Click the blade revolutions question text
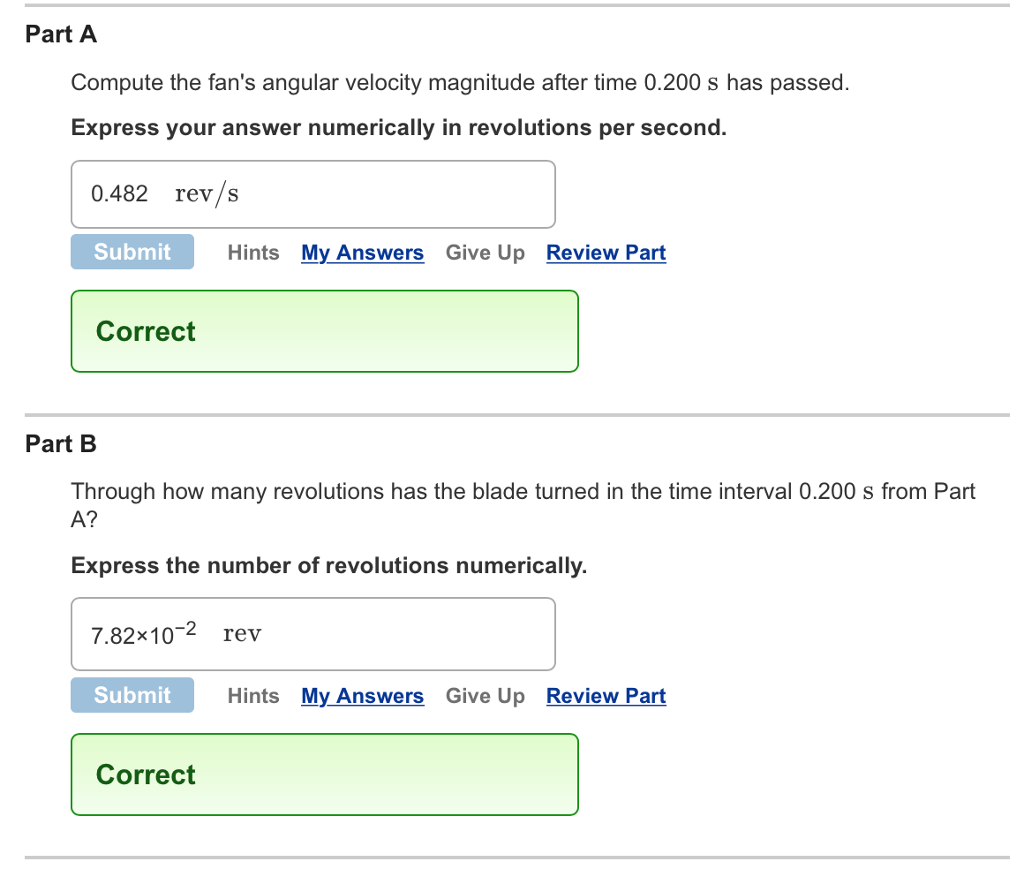Viewport: 1024px width, 869px height. (522, 491)
